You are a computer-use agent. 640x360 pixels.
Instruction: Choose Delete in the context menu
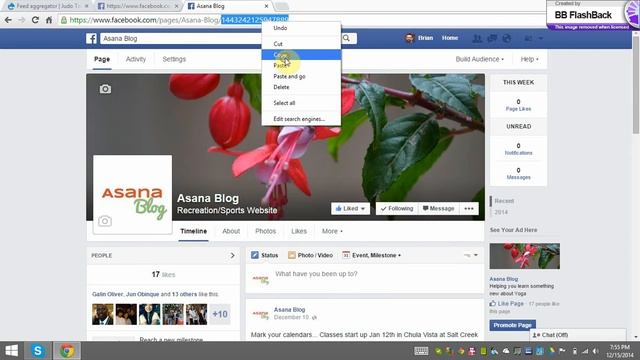tap(301, 87)
